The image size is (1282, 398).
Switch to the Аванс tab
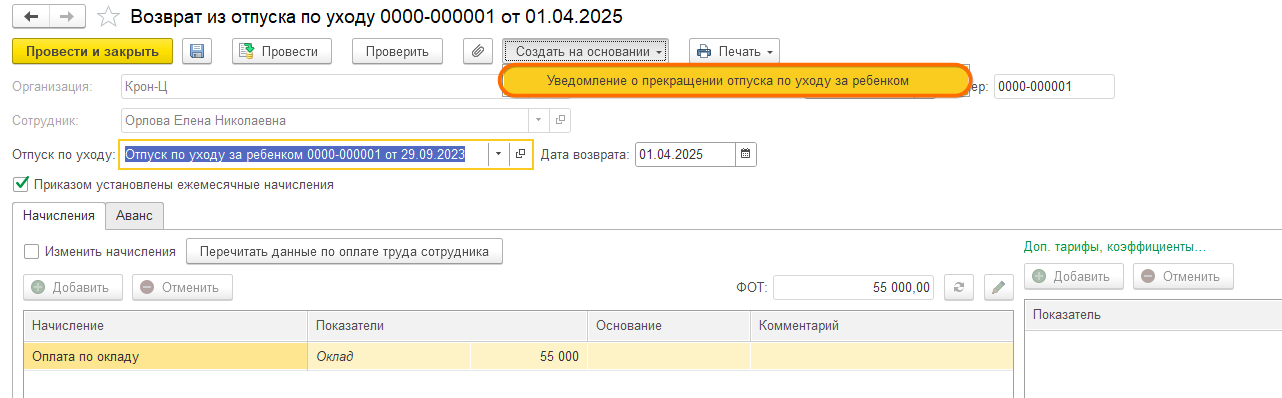[134, 215]
